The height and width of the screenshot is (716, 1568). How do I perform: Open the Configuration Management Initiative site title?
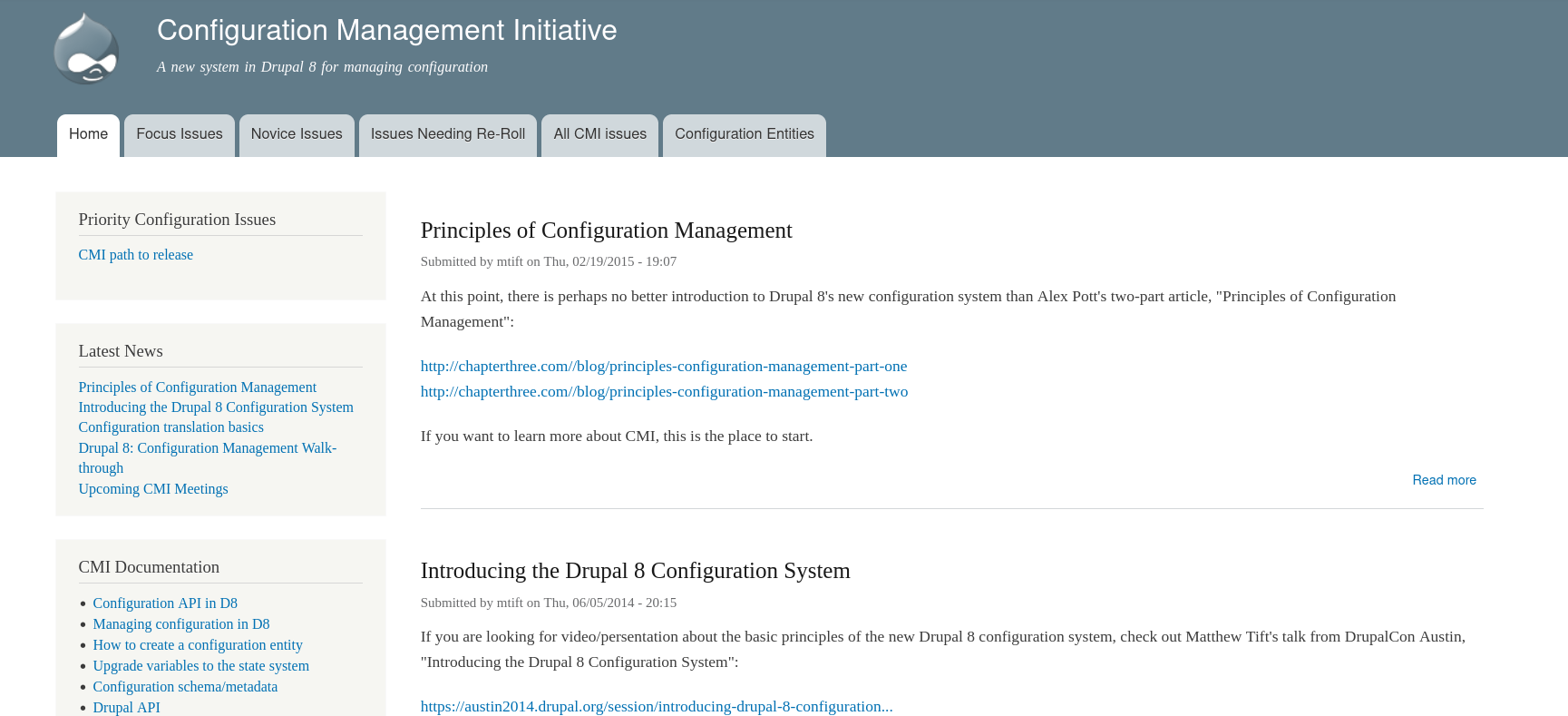coord(386,31)
